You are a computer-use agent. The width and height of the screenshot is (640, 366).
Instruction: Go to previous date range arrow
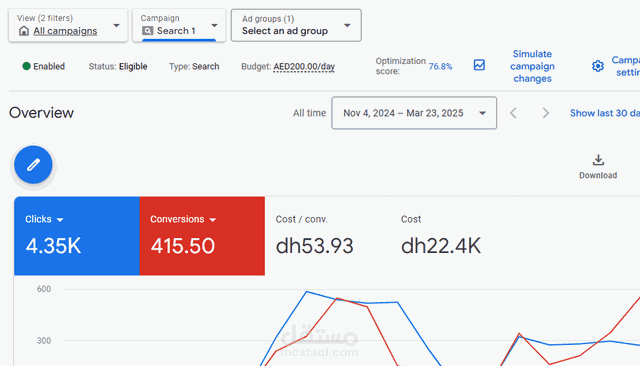tap(513, 113)
